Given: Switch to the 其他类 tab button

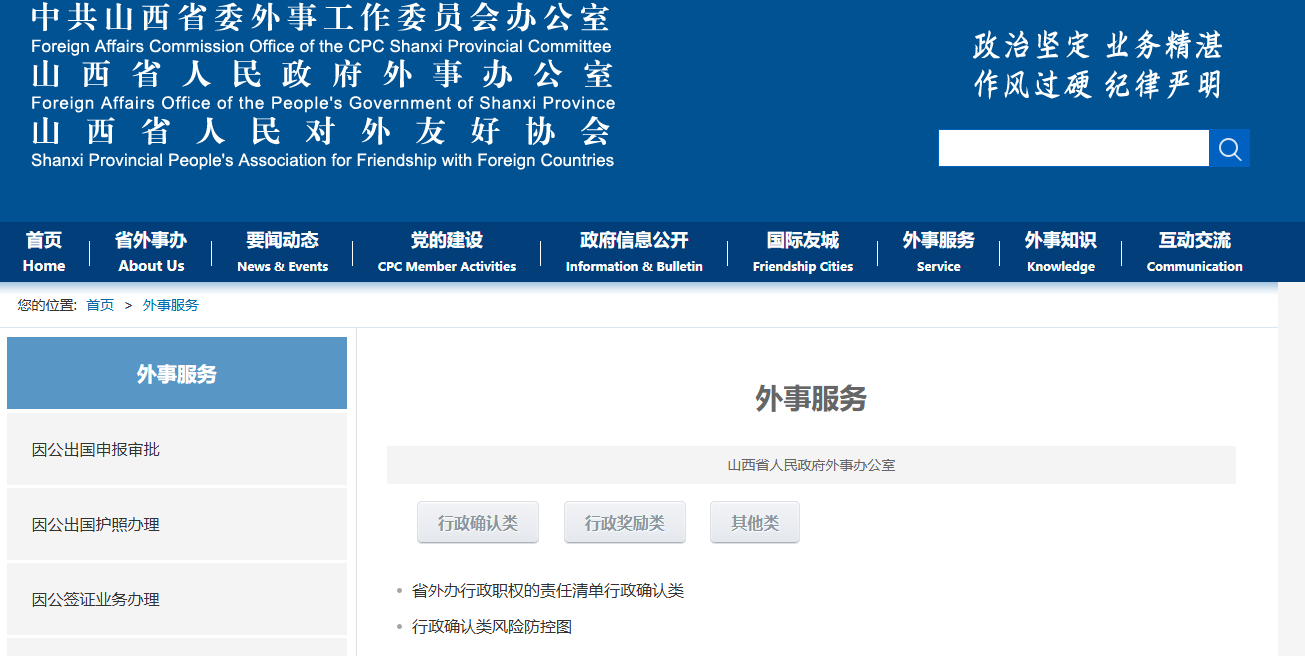Looking at the screenshot, I should (755, 522).
